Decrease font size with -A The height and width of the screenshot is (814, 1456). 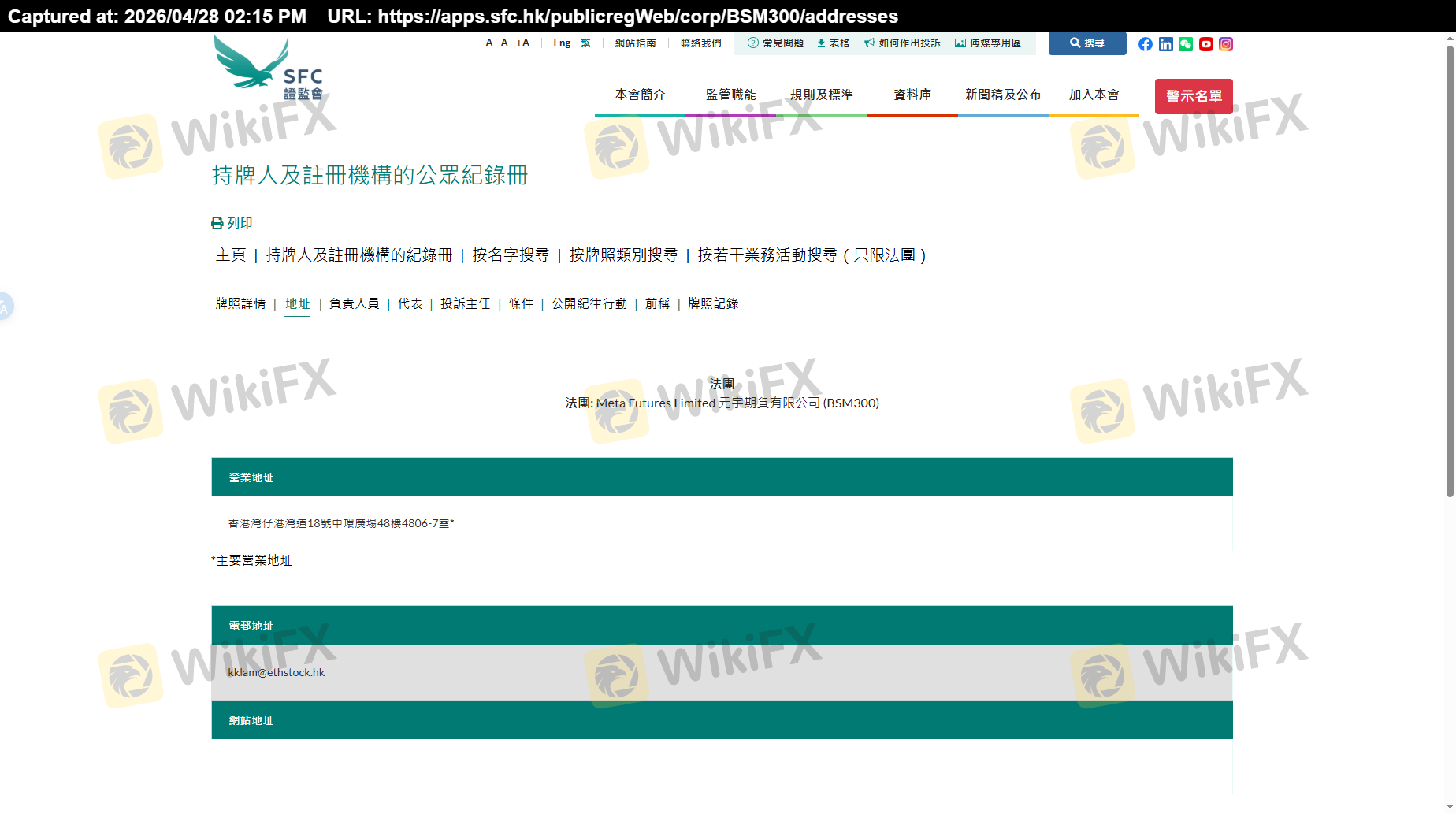tap(488, 43)
